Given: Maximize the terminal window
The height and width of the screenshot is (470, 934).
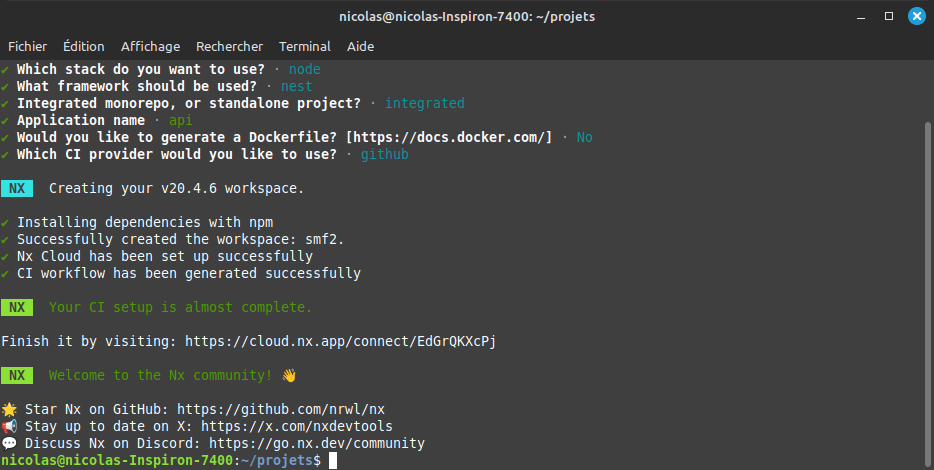Looking at the screenshot, I should pyautogui.click(x=889, y=16).
